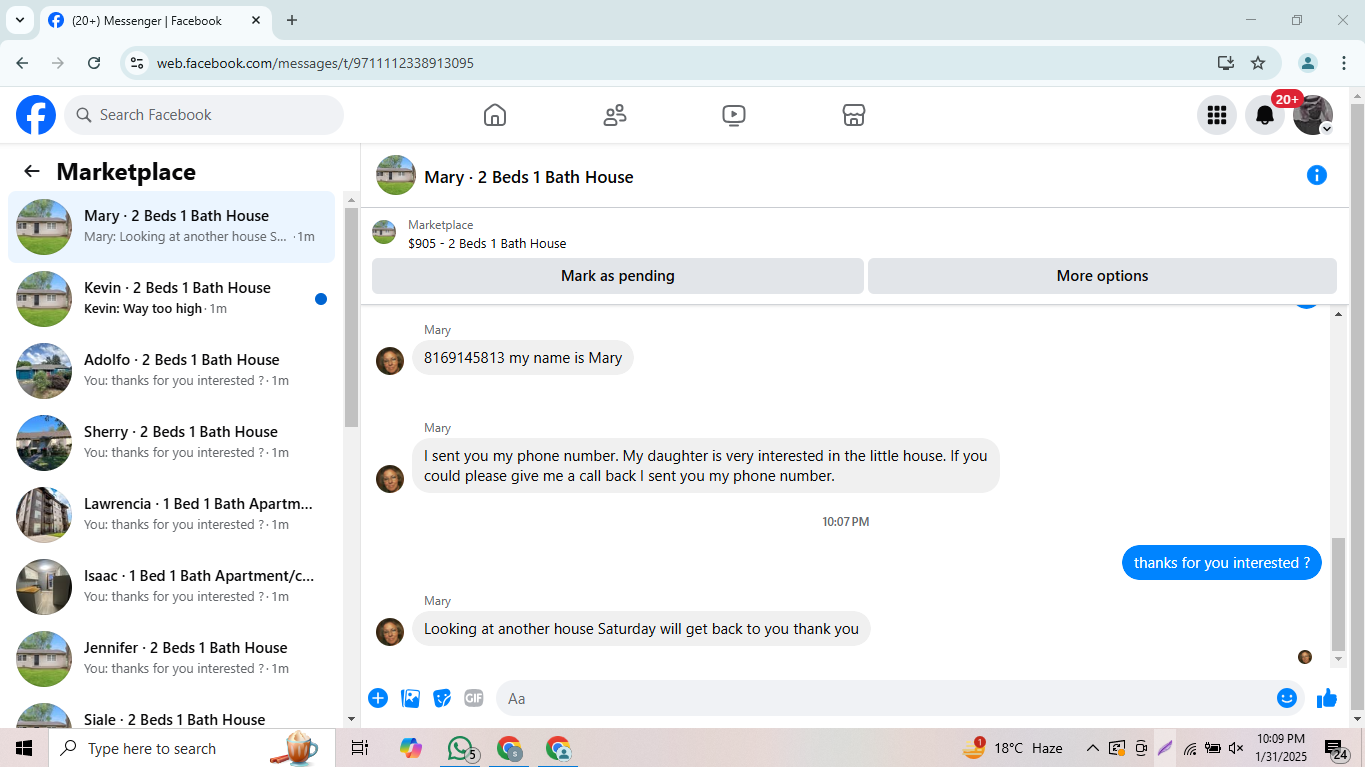
Task: Go to the Friends icon in top navigation
Action: point(615,115)
